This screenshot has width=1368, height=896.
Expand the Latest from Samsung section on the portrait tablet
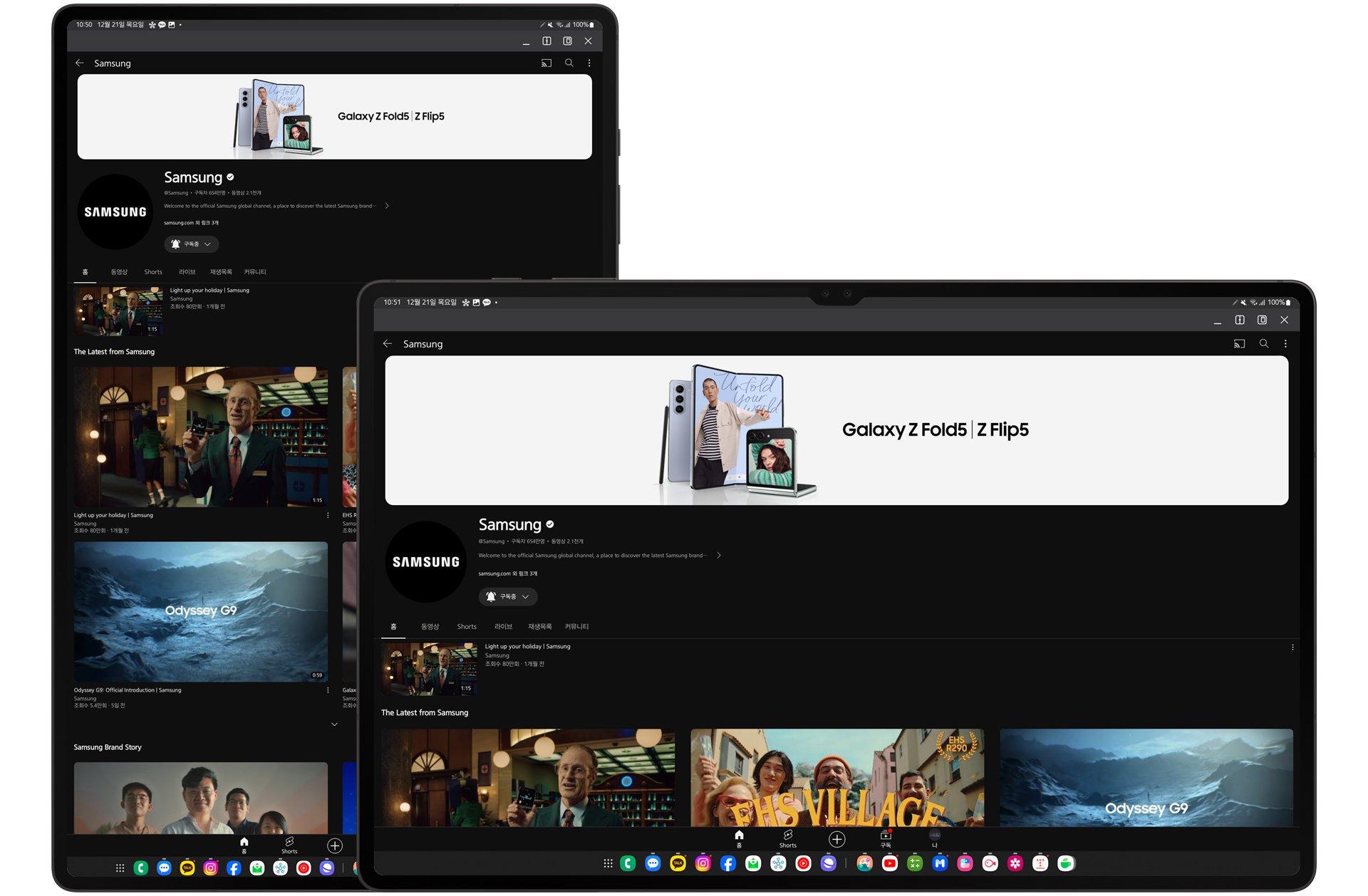click(x=334, y=724)
